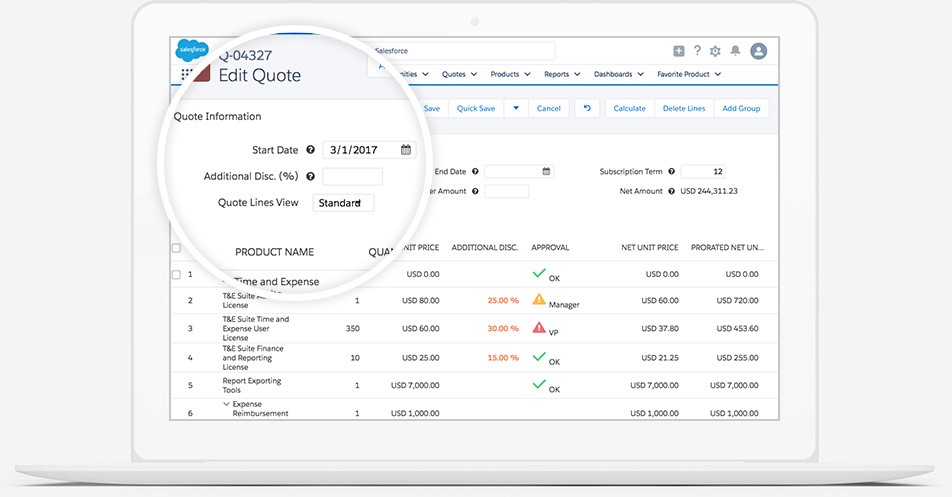Click the global add plus icon
The height and width of the screenshot is (497, 952).
click(x=679, y=51)
